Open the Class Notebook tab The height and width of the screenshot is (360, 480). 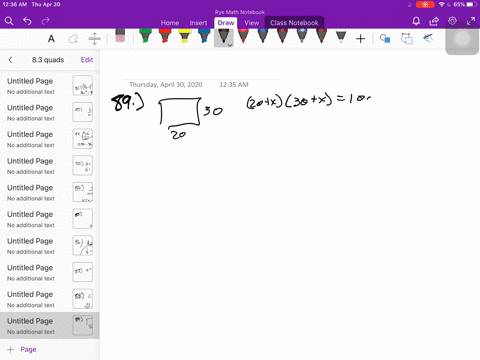(x=294, y=23)
